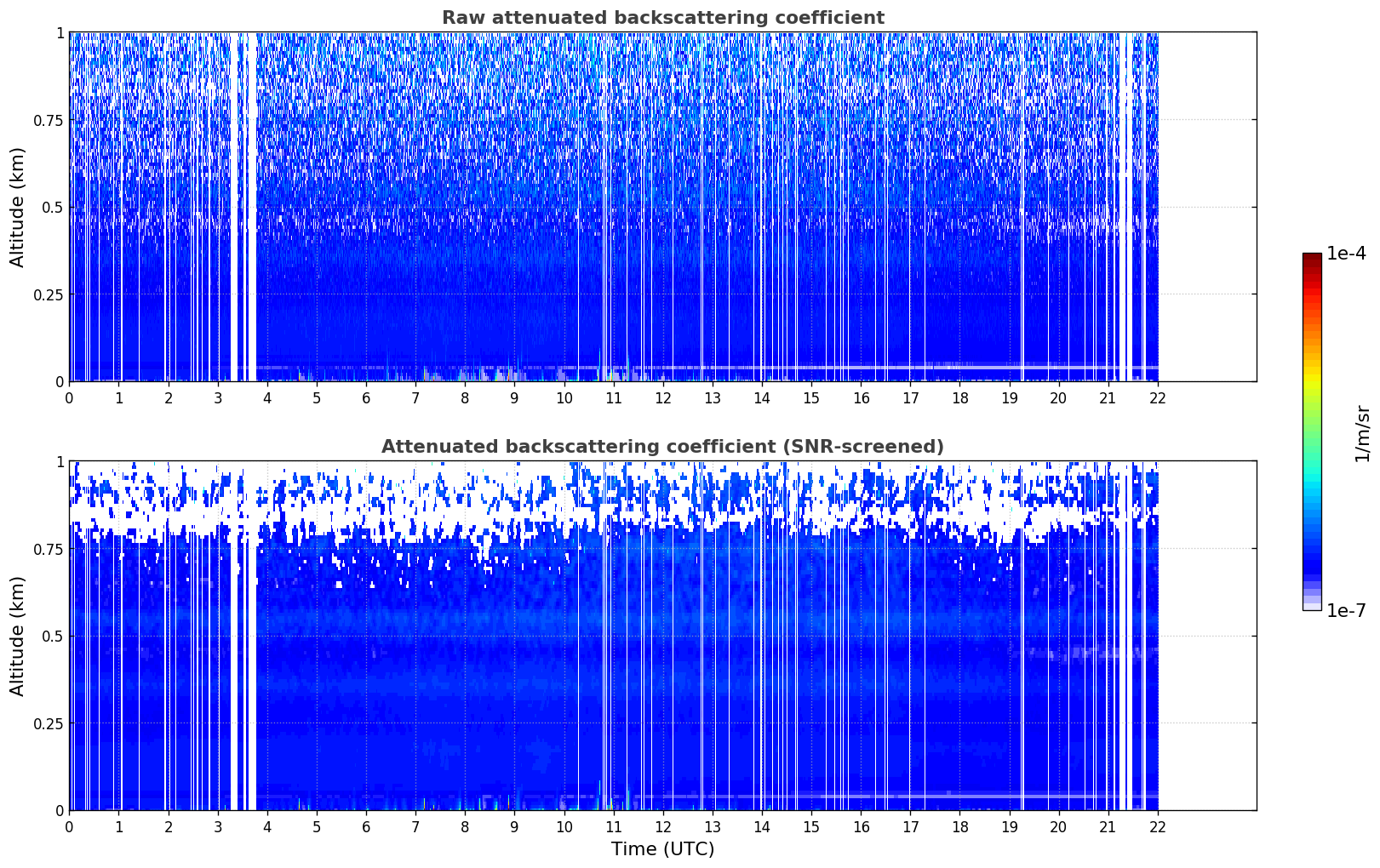Viewport: 1380px width, 868px height.
Task: Click the '13' tick on the bottom time axis
Action: (x=713, y=826)
